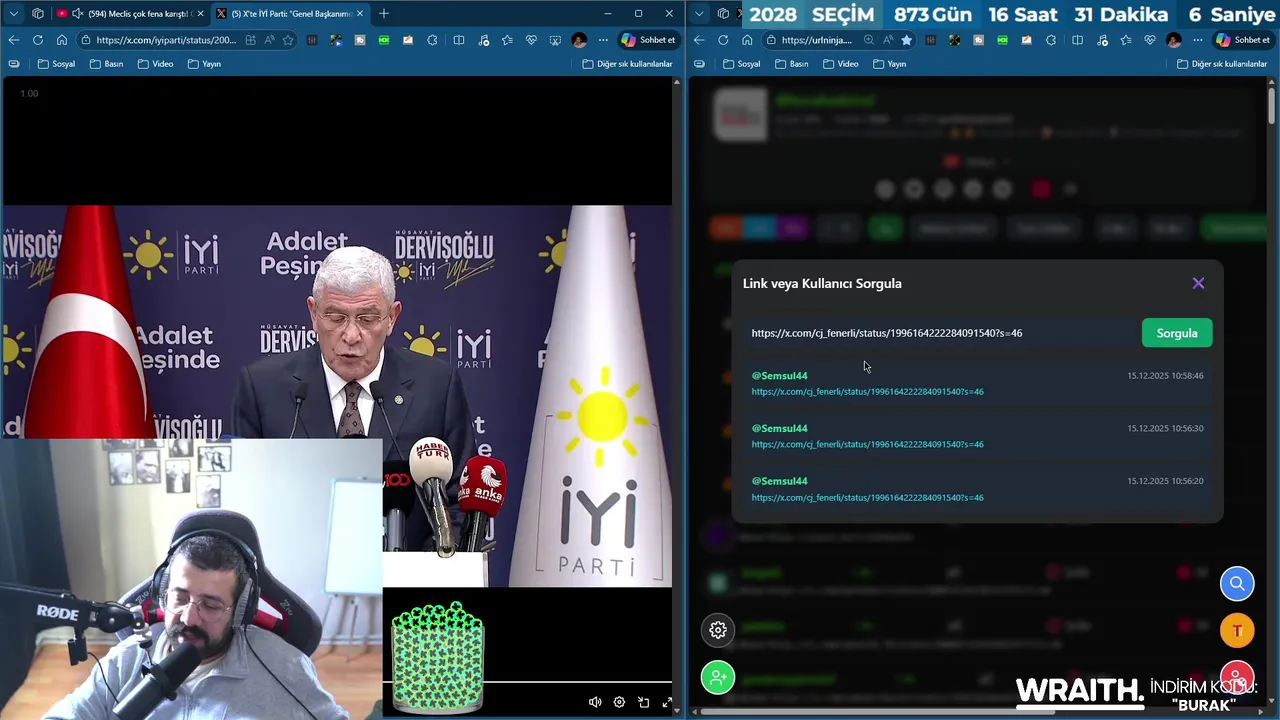Click @Semsul44 in the 10:56:20 row

[x=779, y=481]
